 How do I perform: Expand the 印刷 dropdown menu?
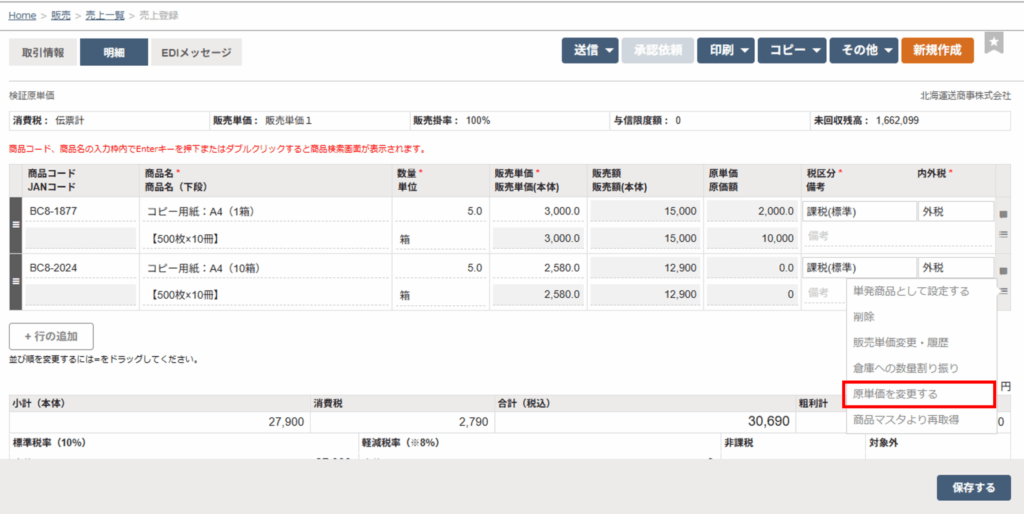[x=725, y=50]
